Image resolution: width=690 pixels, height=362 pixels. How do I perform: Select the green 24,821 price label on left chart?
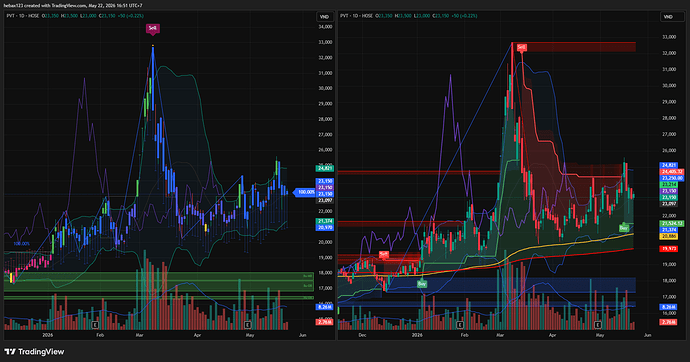pyautogui.click(x=325, y=168)
